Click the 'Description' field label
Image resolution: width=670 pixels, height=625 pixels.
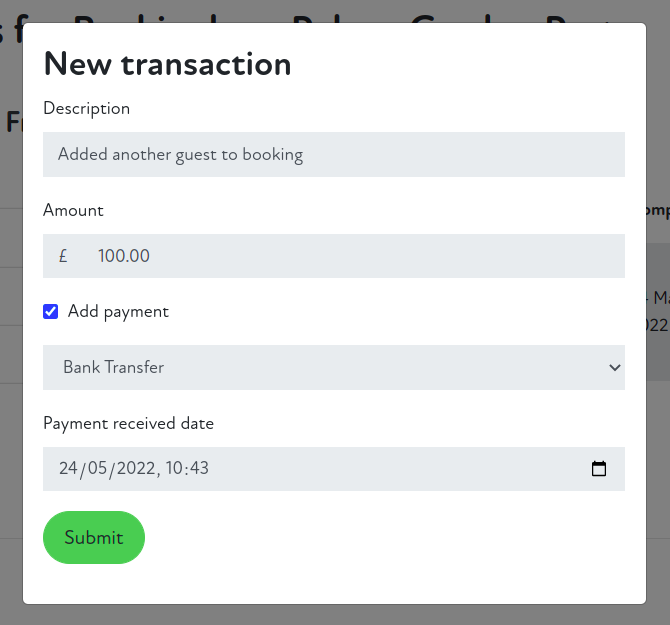[87, 108]
